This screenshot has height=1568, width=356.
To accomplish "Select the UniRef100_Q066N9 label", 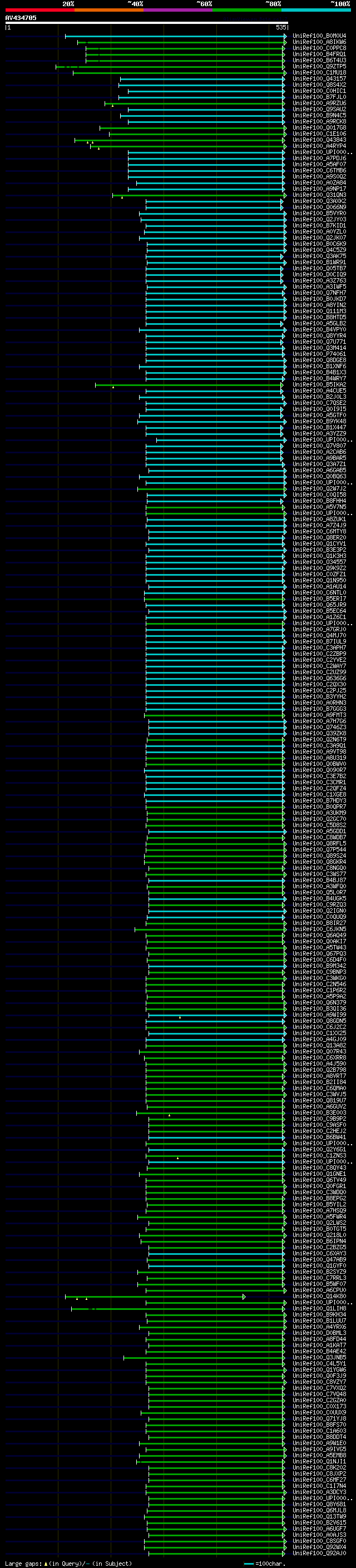I will click(319, 207).
